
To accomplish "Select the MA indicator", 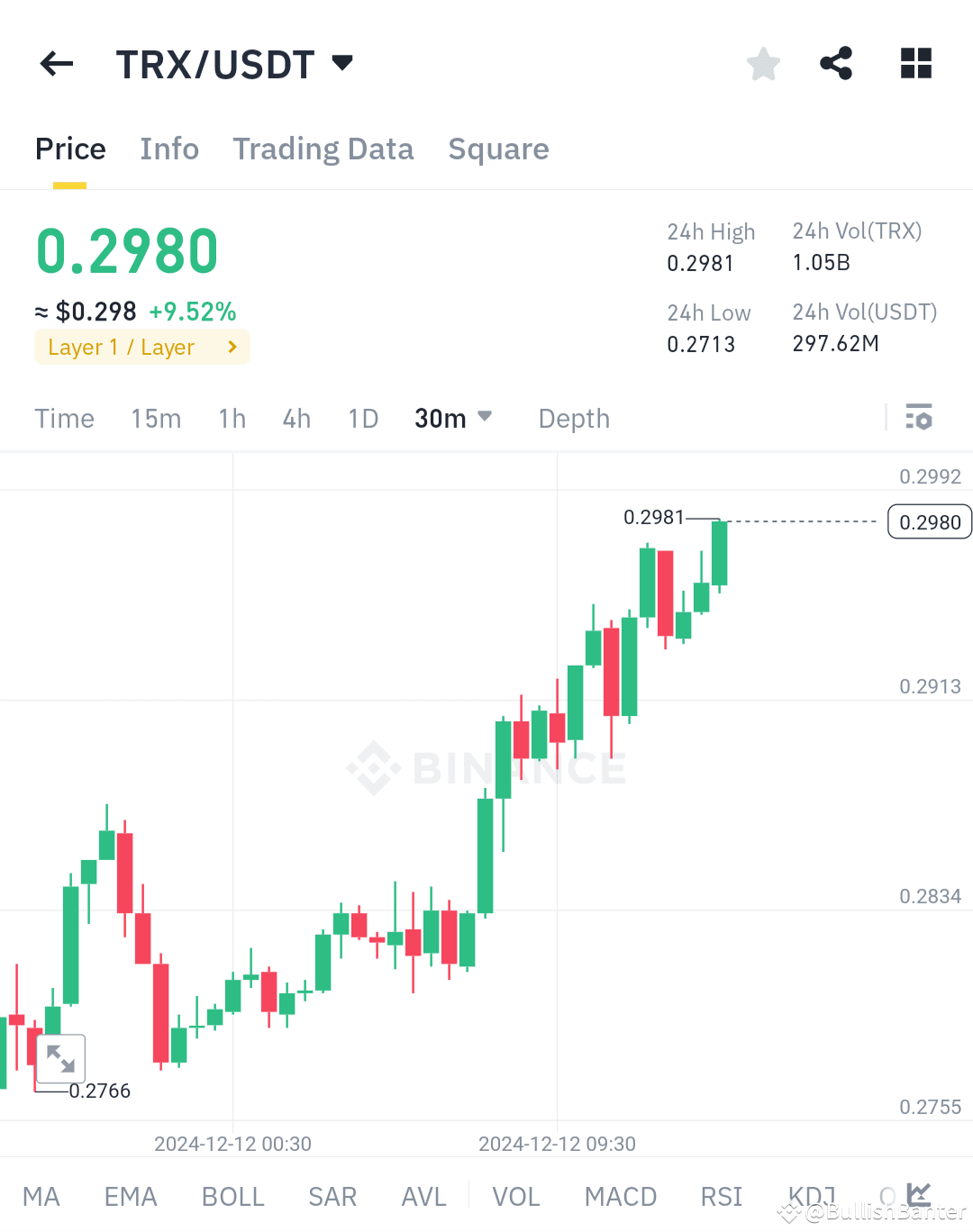I will pos(41,1196).
